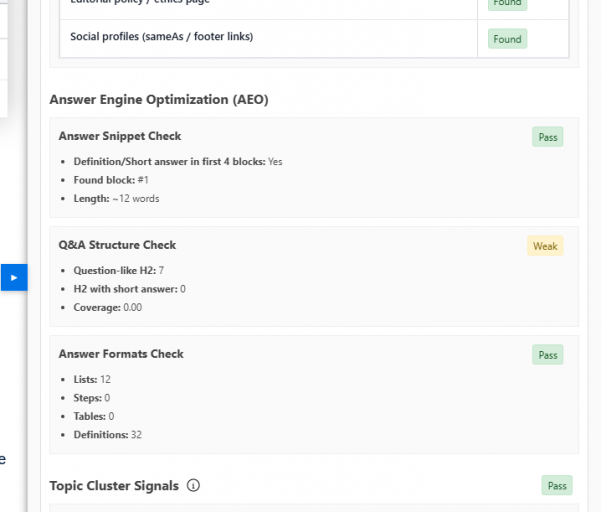Click the Weak badge on Q&A Structure Check

(x=545, y=246)
